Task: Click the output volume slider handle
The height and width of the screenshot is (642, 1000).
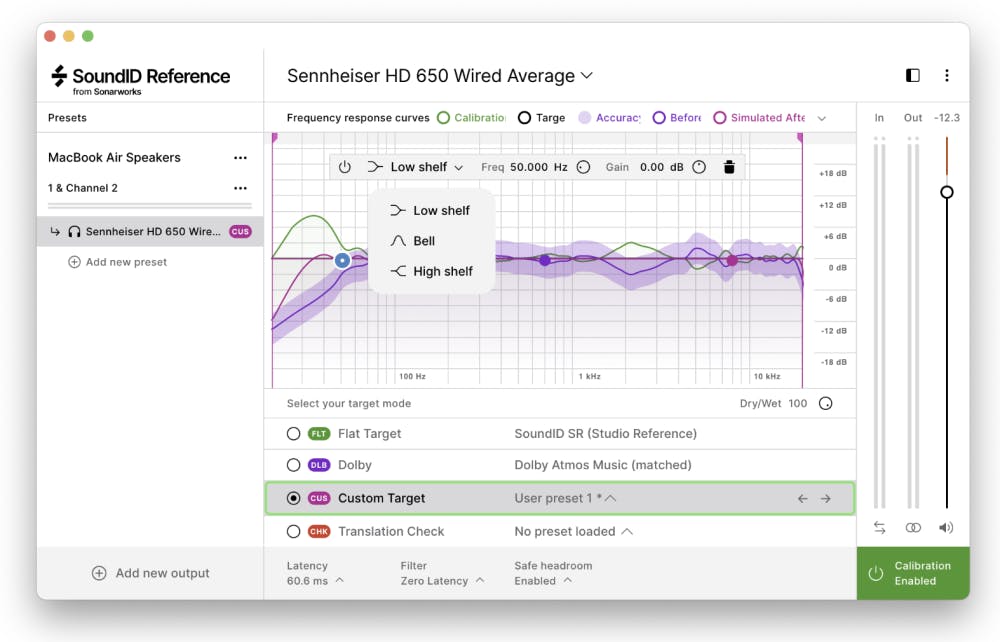Action: pos(946,192)
